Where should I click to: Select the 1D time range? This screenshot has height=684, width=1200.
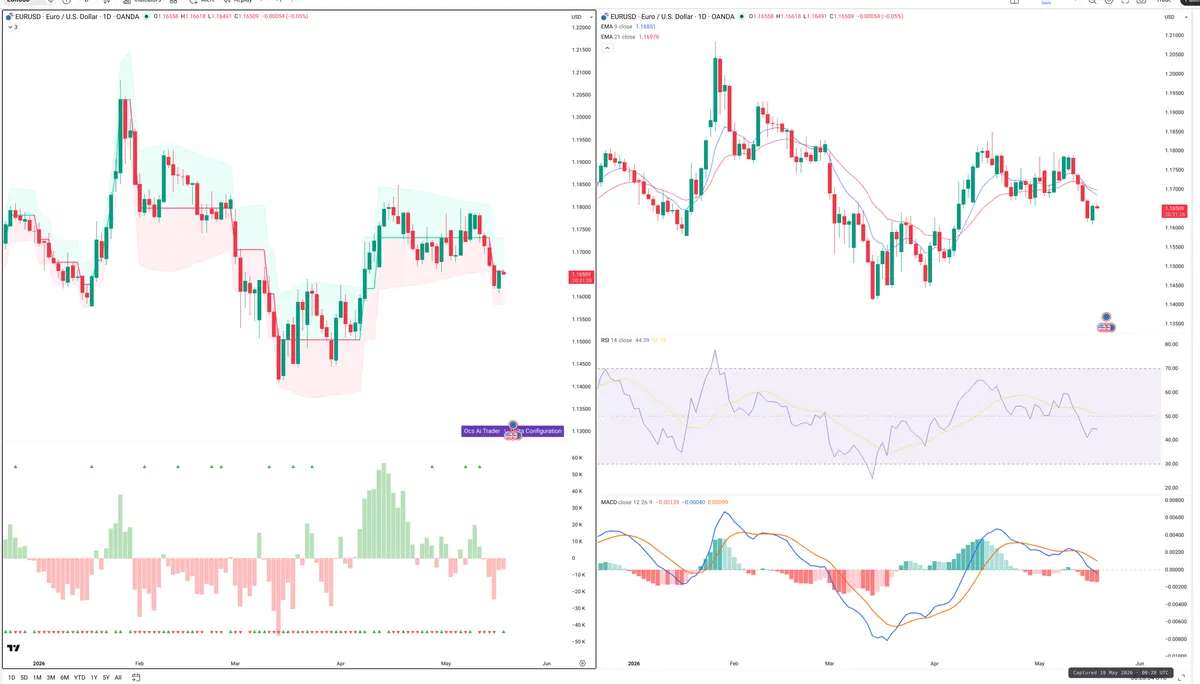click(x=12, y=677)
